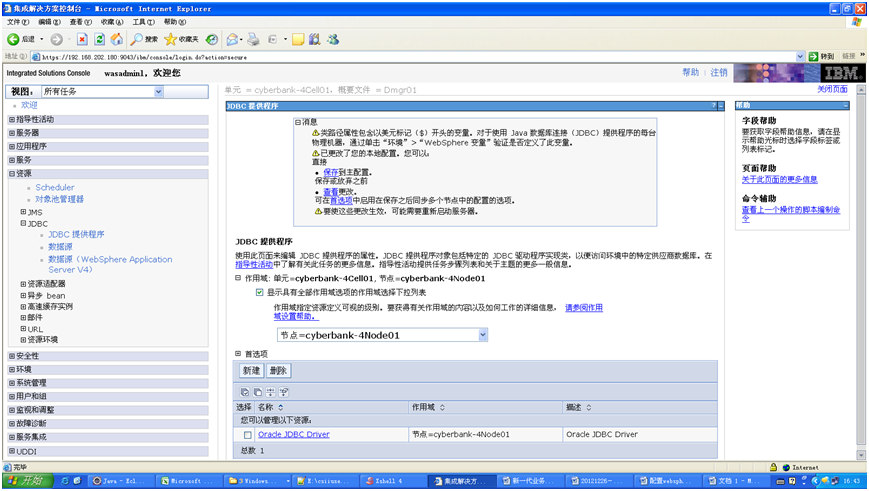Collapse the JDBC tree node
869x491 pixels.
[23, 223]
